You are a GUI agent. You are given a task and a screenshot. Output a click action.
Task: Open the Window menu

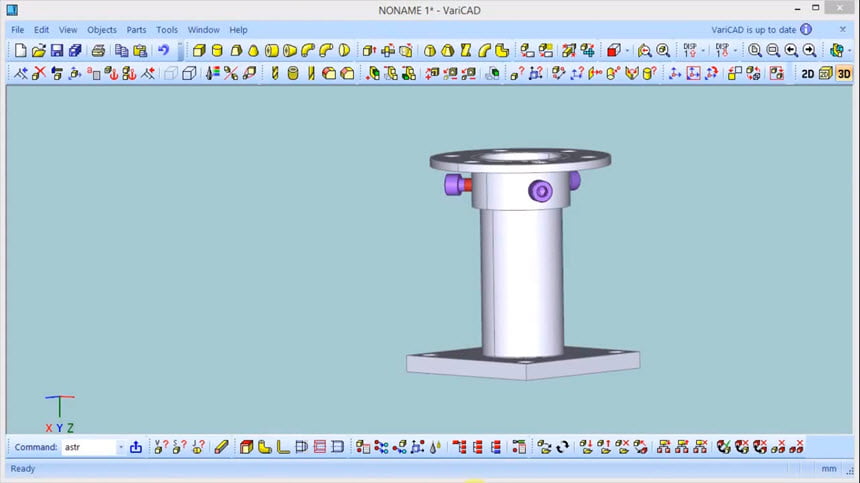[203, 30]
